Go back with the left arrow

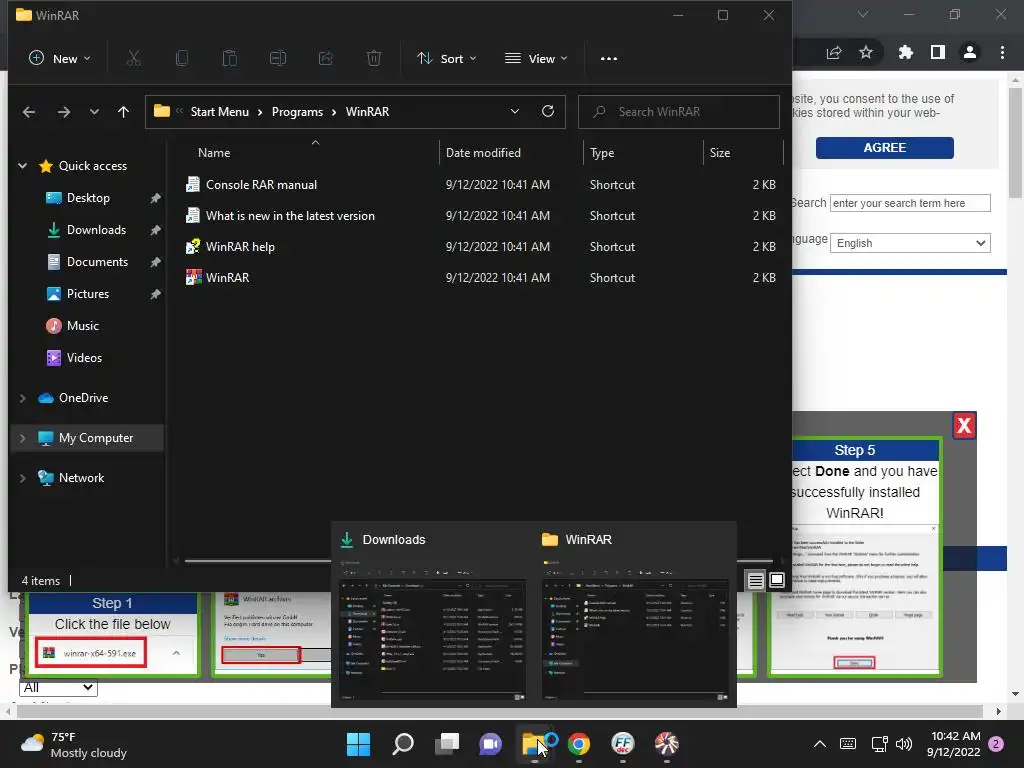[29, 112]
